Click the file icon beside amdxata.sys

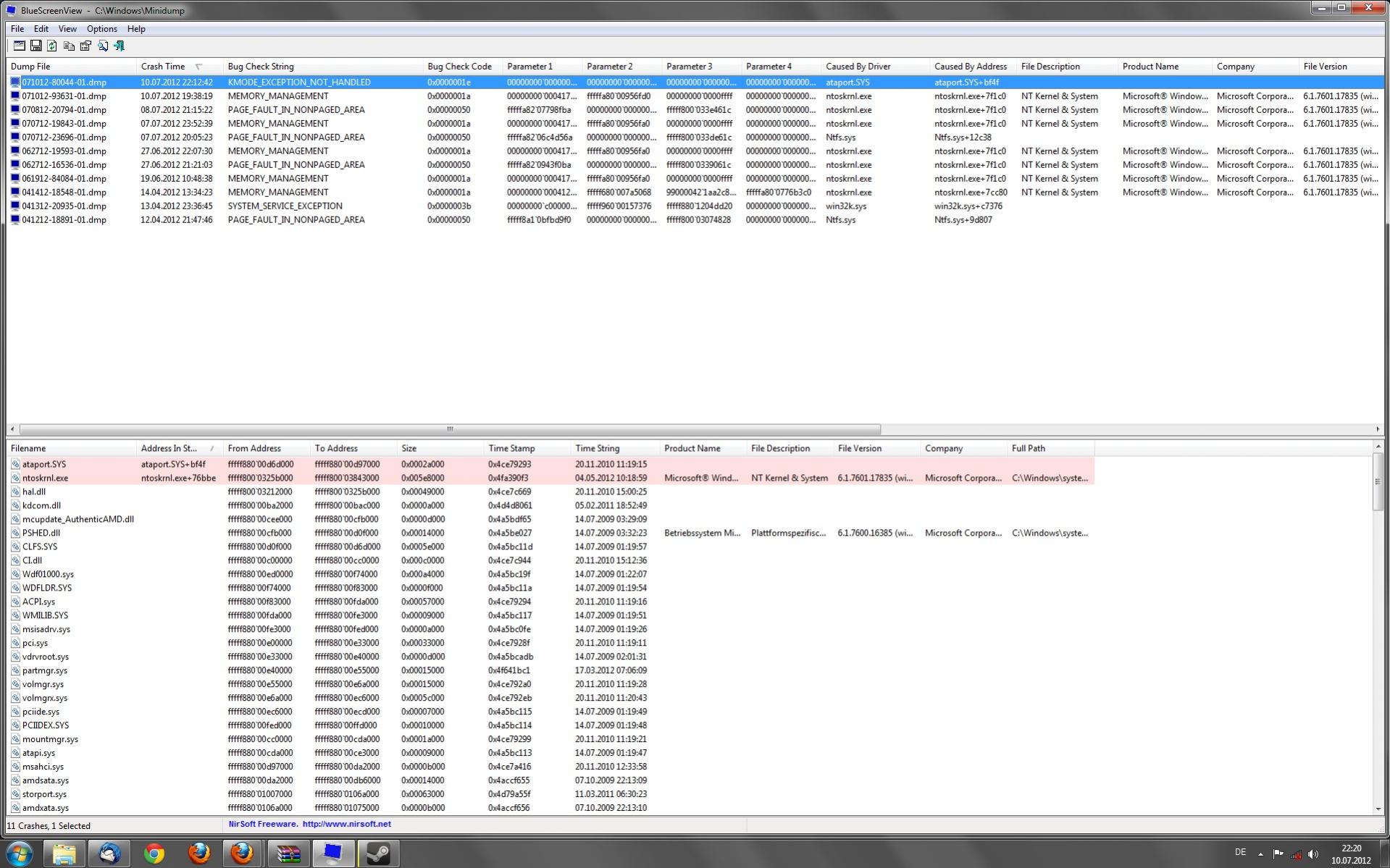pyautogui.click(x=15, y=808)
